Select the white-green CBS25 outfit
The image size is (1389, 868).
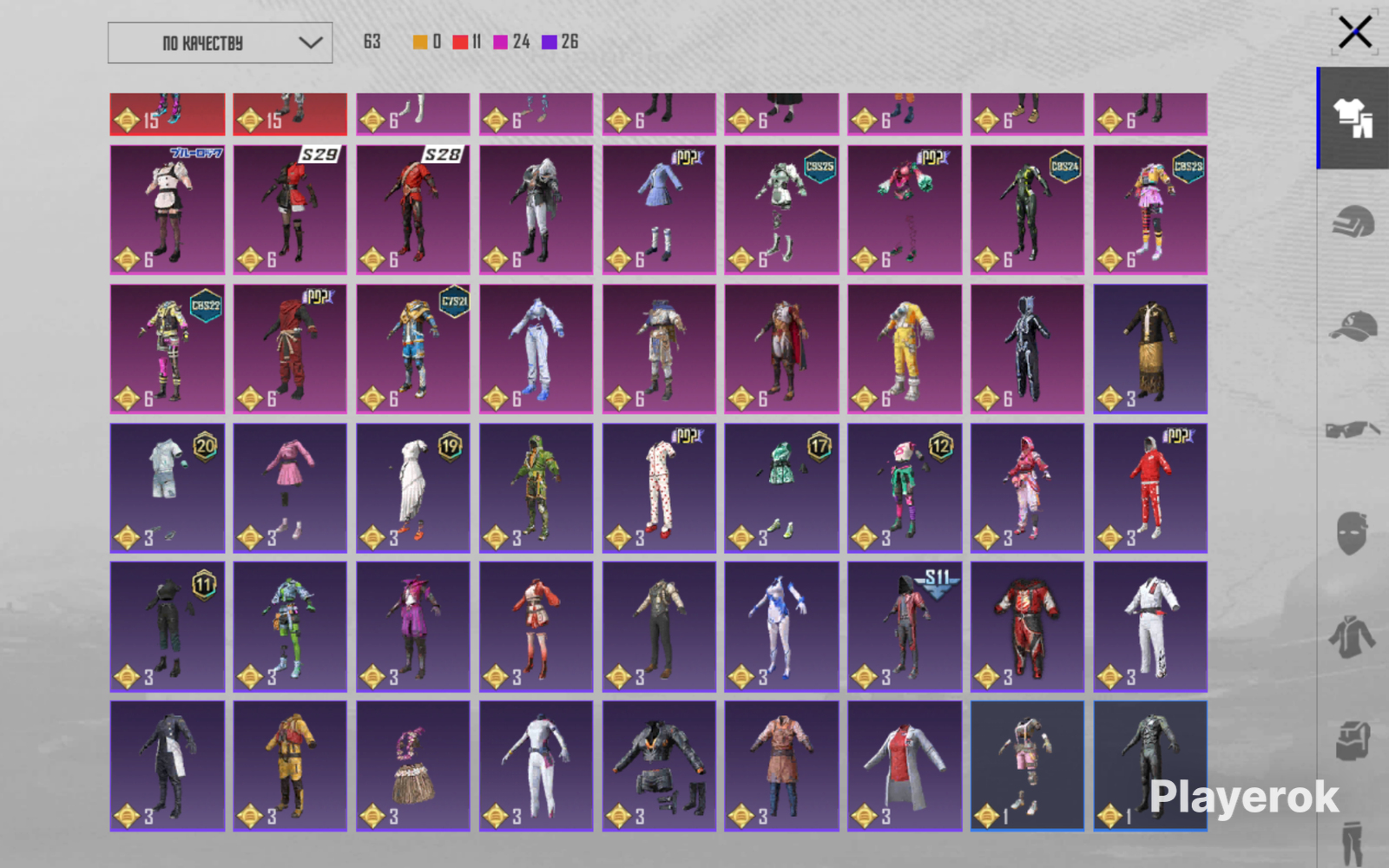click(x=782, y=209)
